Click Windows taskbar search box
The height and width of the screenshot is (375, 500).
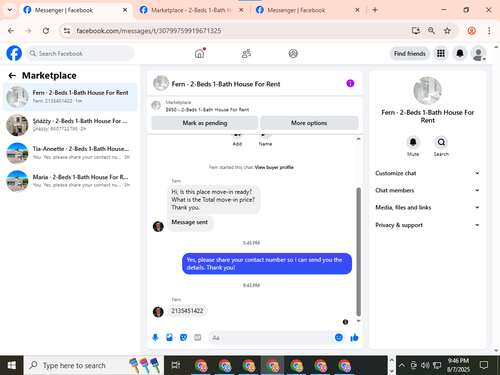point(94,365)
